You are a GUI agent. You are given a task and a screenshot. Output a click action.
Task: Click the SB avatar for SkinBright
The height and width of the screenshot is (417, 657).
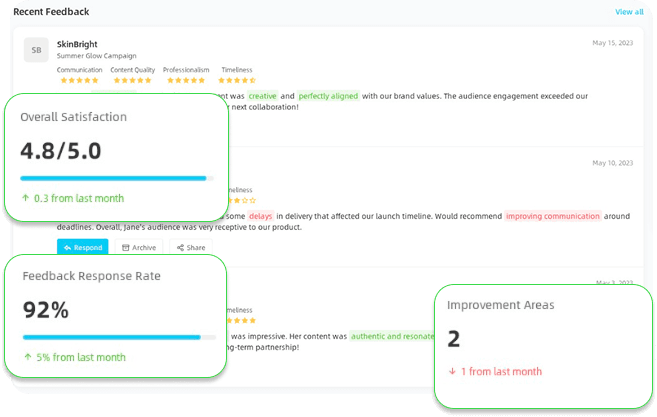pyautogui.click(x=37, y=49)
